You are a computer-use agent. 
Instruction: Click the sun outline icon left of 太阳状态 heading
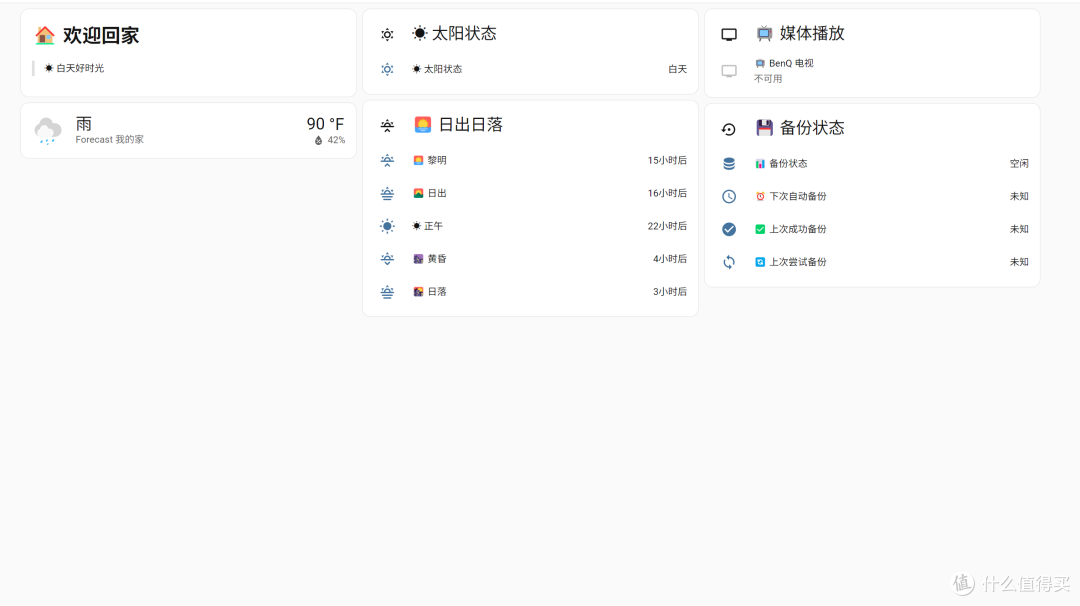click(387, 34)
